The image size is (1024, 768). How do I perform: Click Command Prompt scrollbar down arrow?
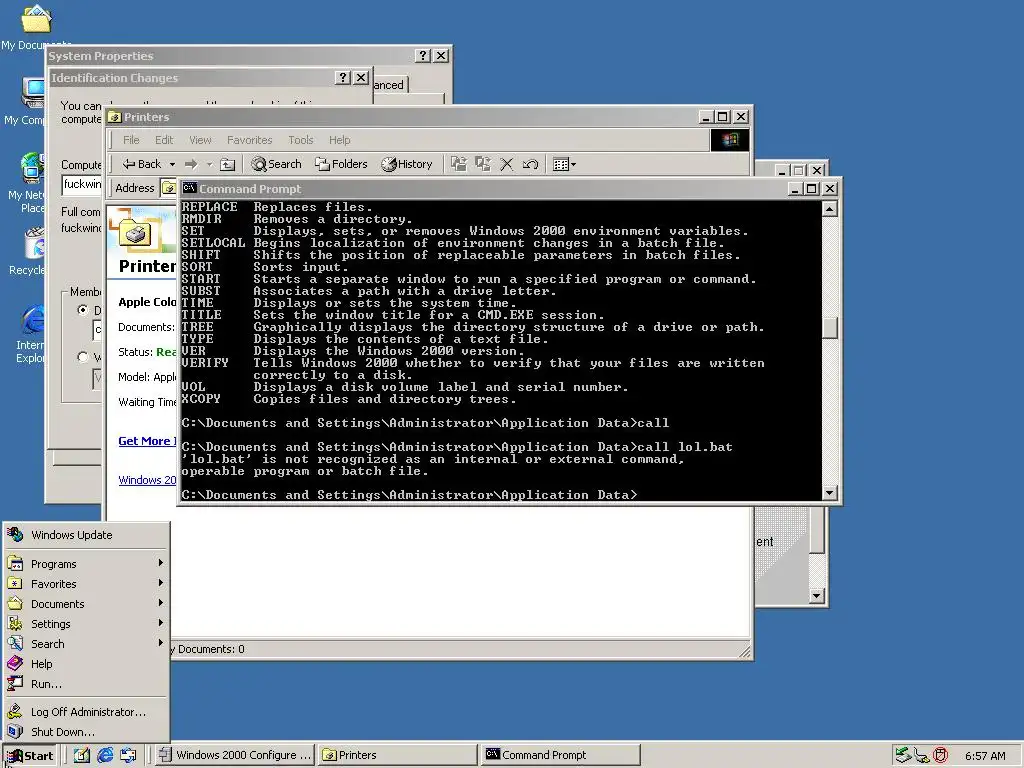point(829,493)
